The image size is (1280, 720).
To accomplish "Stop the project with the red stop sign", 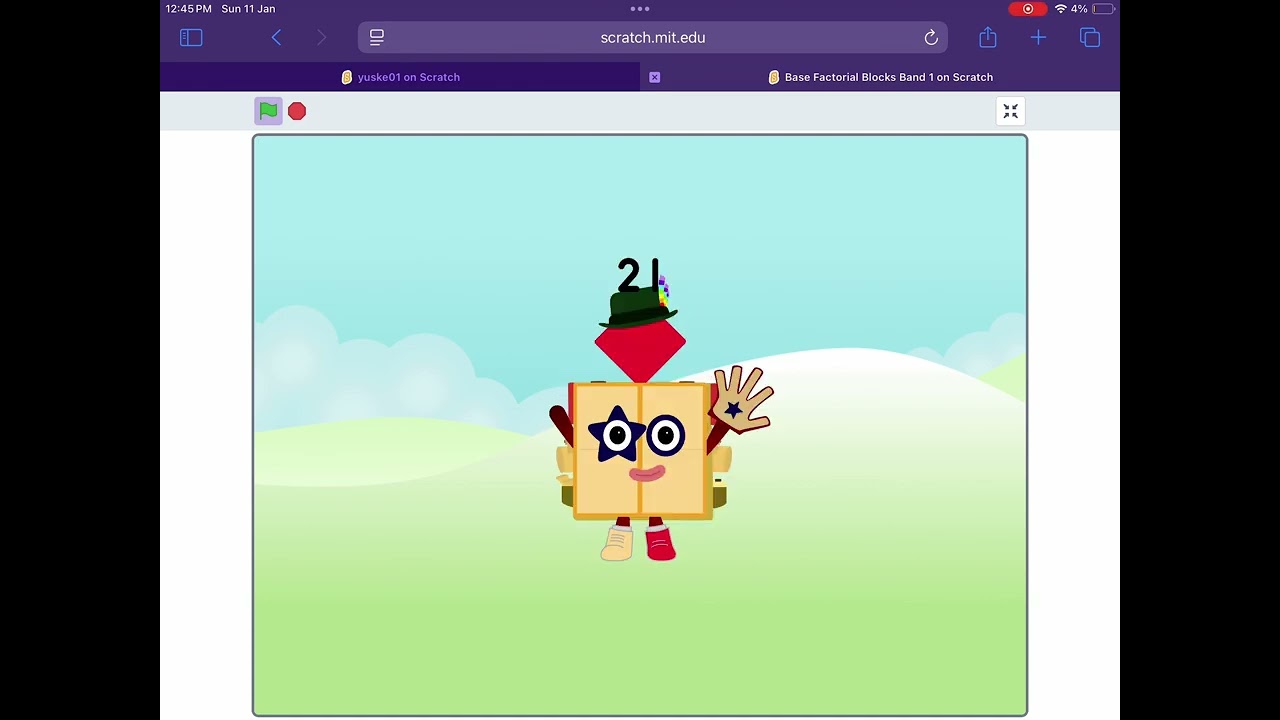I will pyautogui.click(x=297, y=111).
